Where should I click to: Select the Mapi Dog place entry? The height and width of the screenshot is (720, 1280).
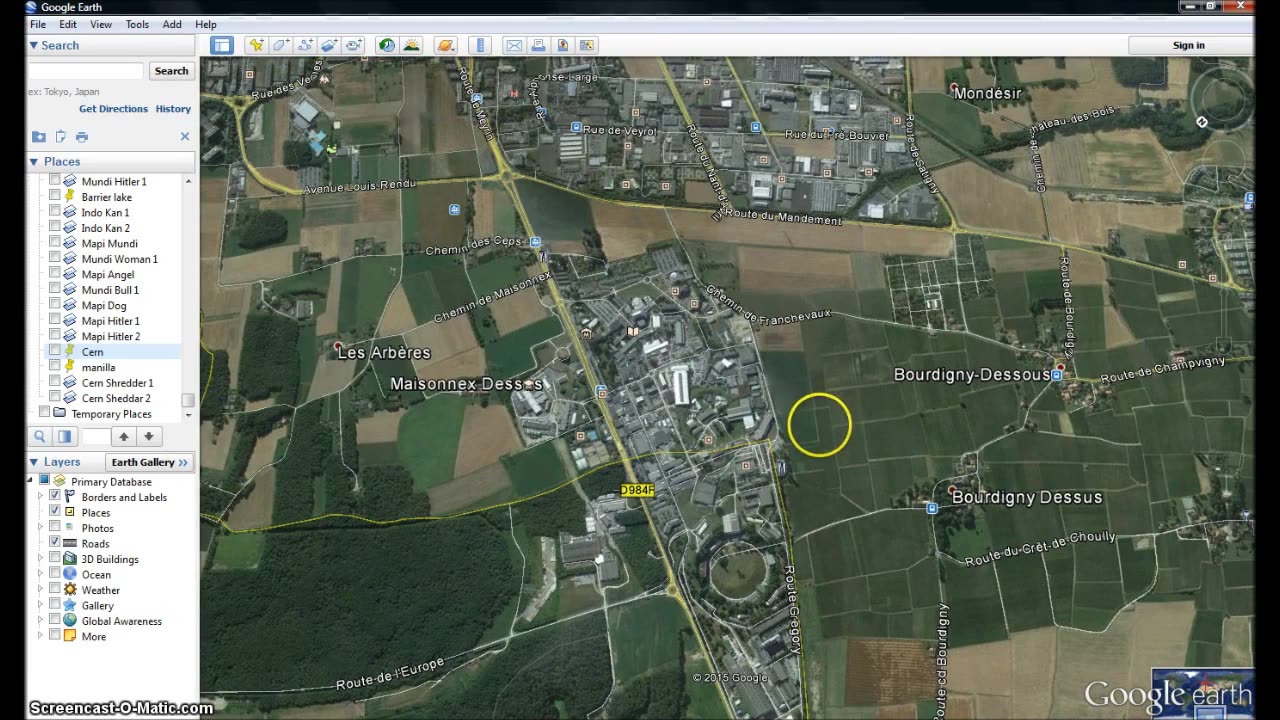click(x=104, y=305)
